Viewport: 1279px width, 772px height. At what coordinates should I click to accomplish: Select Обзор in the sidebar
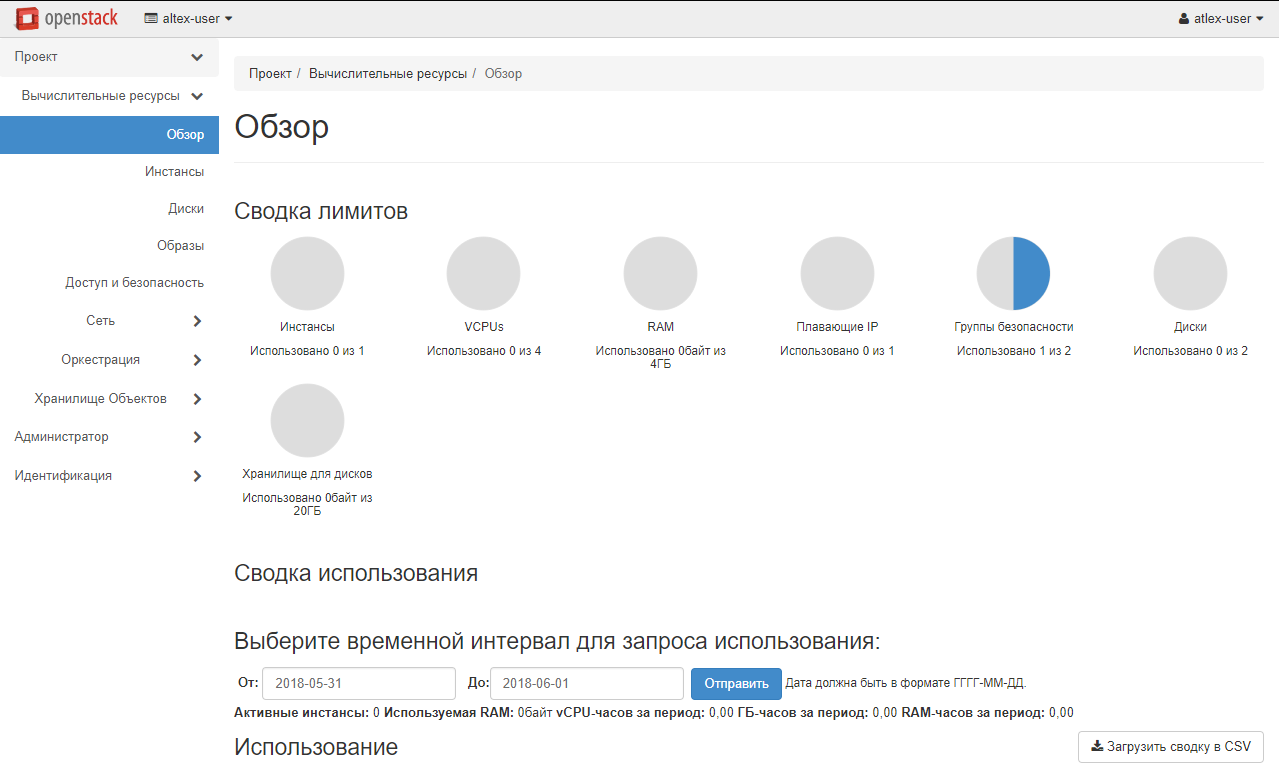tap(185, 135)
